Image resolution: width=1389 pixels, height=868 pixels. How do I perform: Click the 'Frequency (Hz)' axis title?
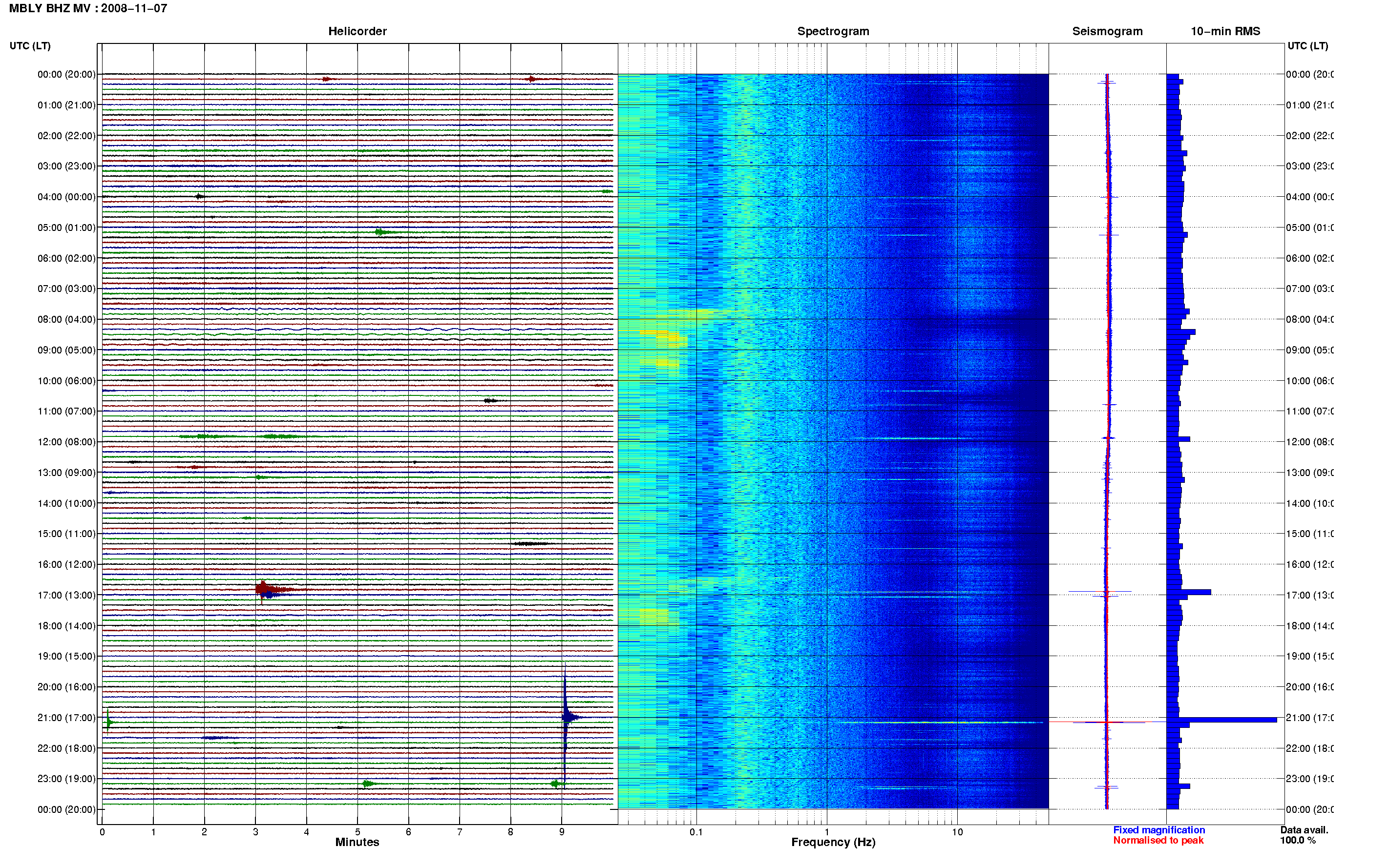pyautogui.click(x=833, y=842)
